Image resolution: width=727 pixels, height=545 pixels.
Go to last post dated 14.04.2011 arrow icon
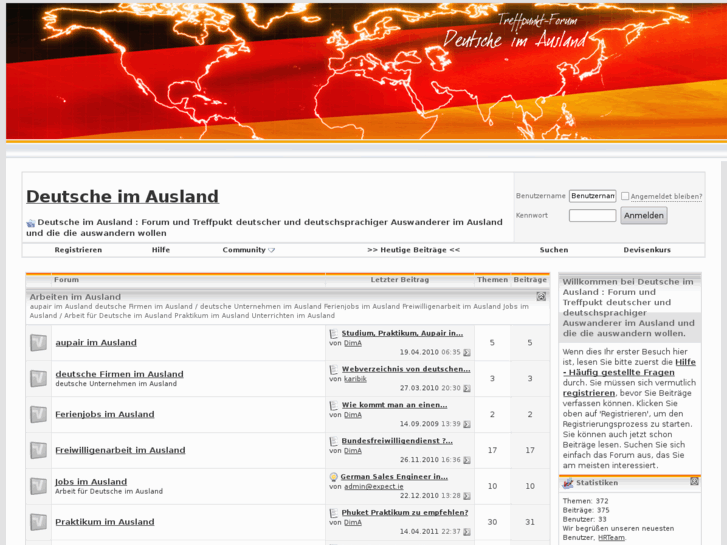coord(466,532)
